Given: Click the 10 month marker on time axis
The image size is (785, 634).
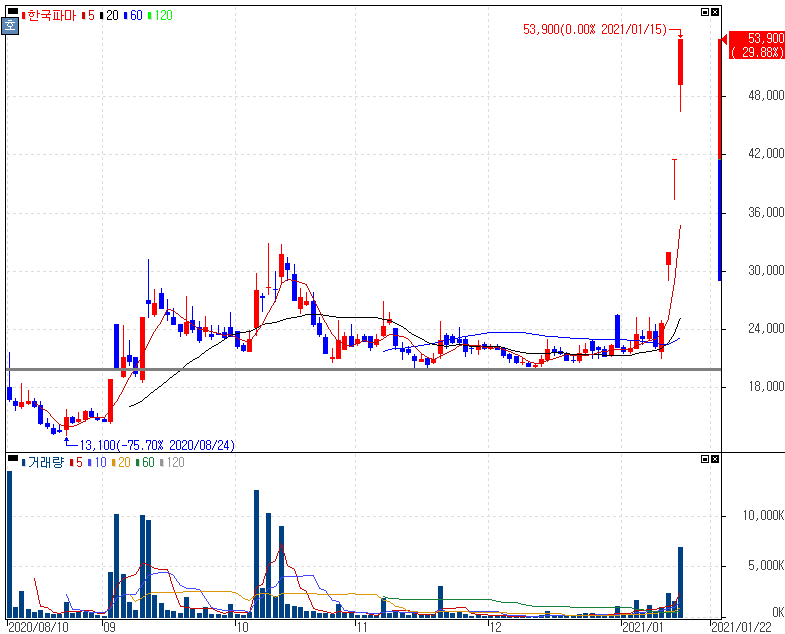Looking at the screenshot, I should (242, 627).
